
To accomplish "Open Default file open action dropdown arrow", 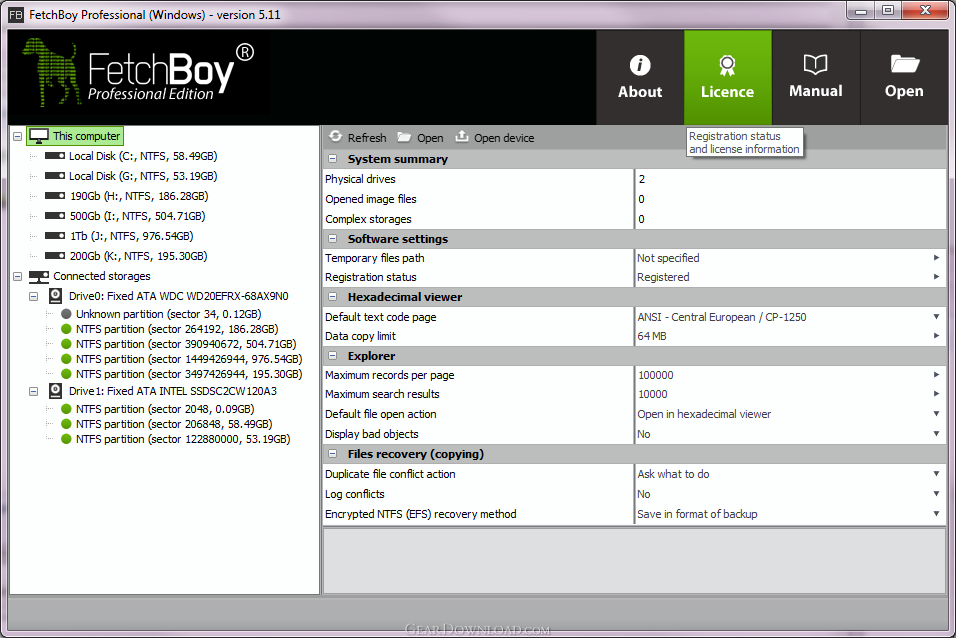I will (x=936, y=414).
